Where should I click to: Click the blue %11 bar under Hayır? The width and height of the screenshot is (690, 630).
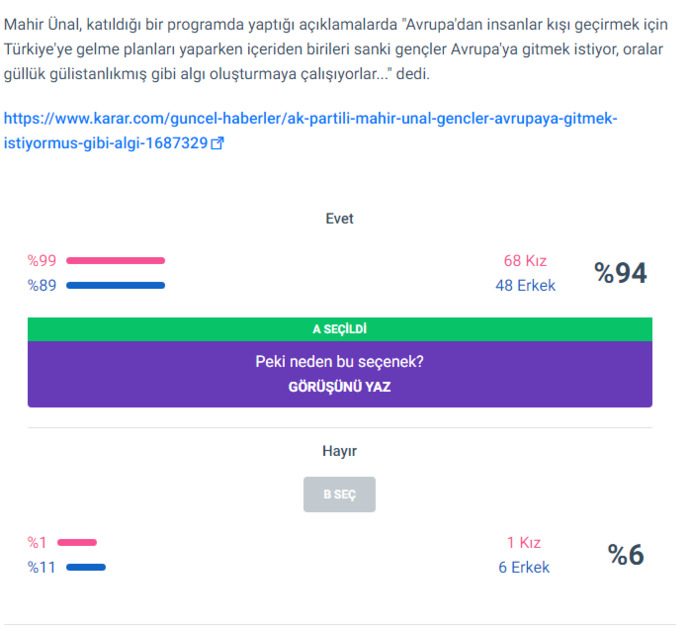point(86,567)
